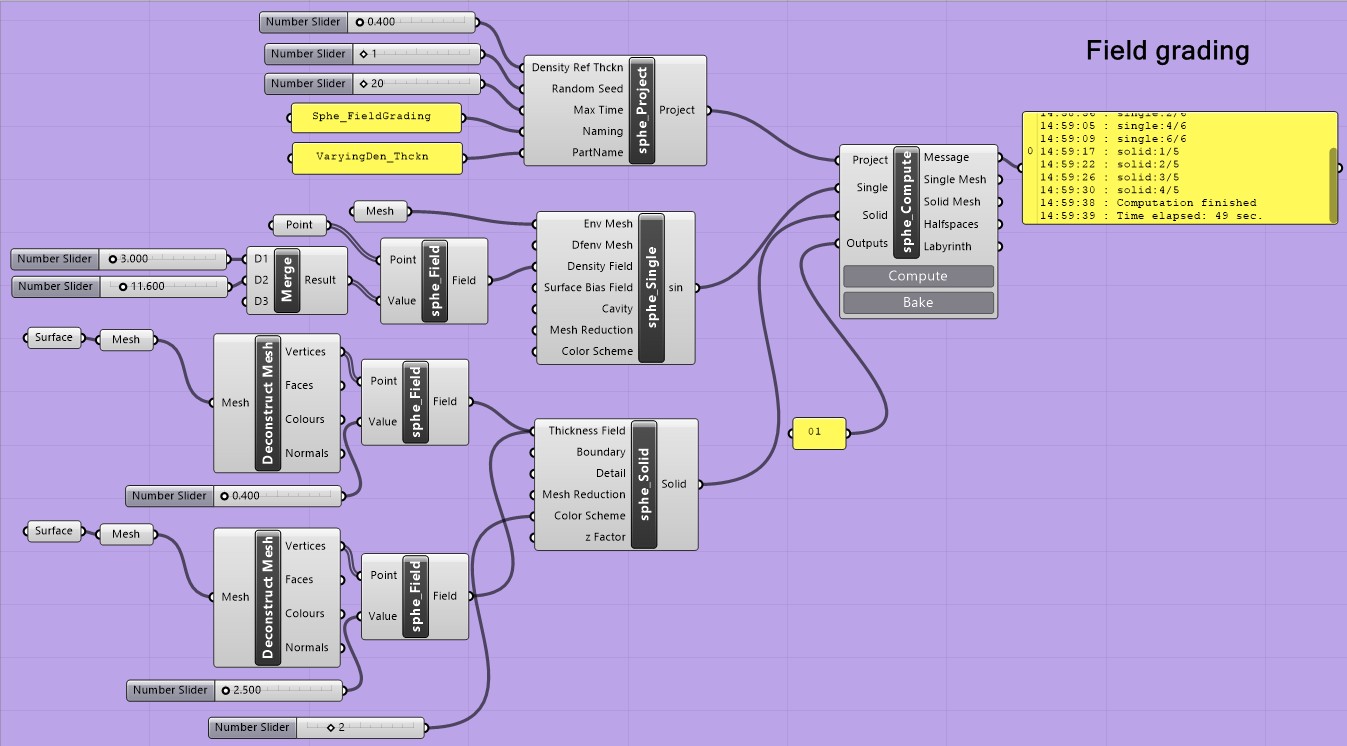This screenshot has height=746, width=1347.
Task: Select the Merge component
Action: point(288,280)
